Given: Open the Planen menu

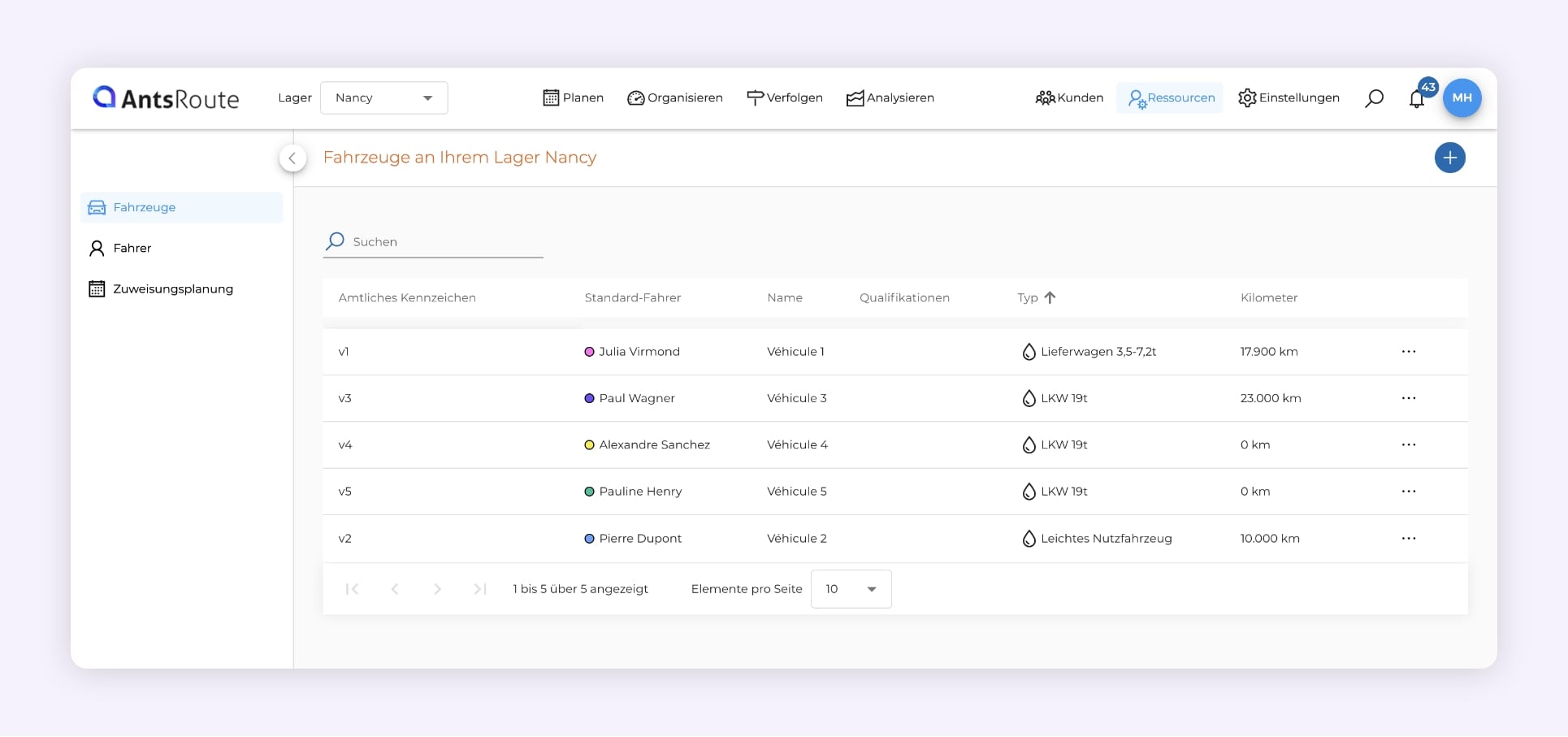Looking at the screenshot, I should [x=573, y=98].
